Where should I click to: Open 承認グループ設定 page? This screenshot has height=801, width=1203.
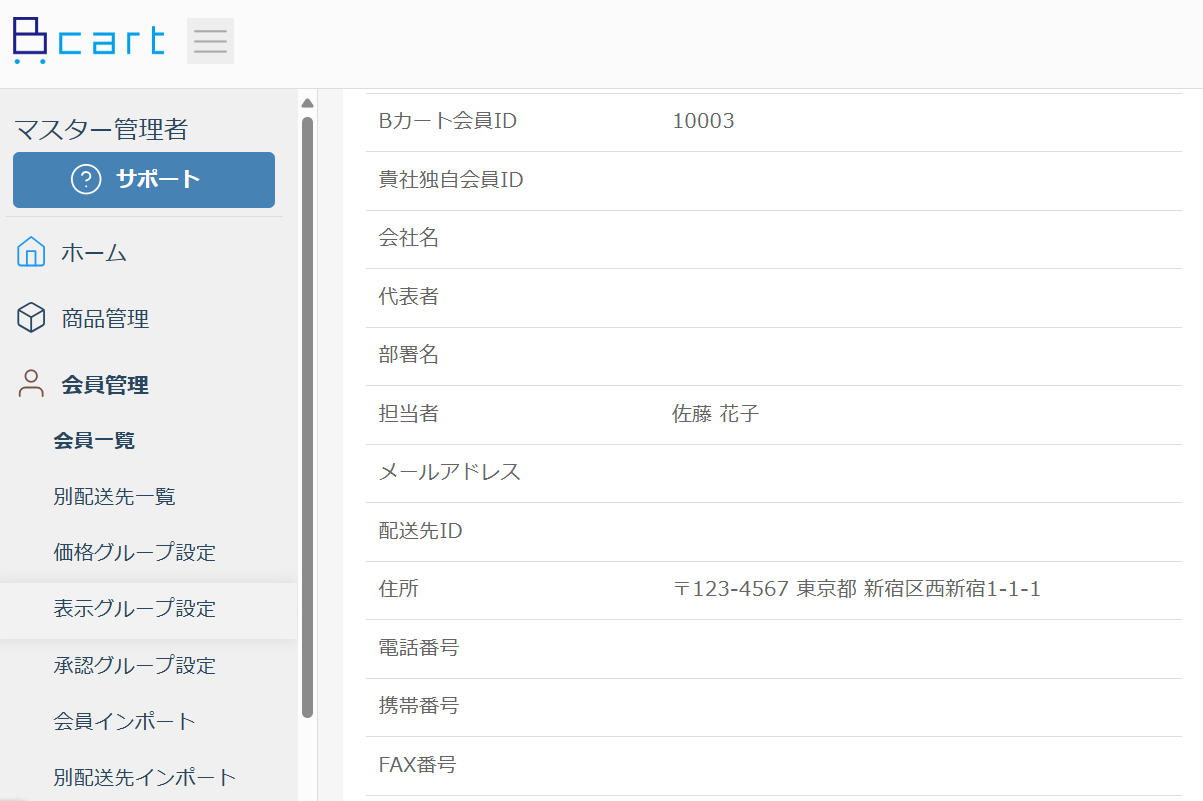(x=134, y=665)
